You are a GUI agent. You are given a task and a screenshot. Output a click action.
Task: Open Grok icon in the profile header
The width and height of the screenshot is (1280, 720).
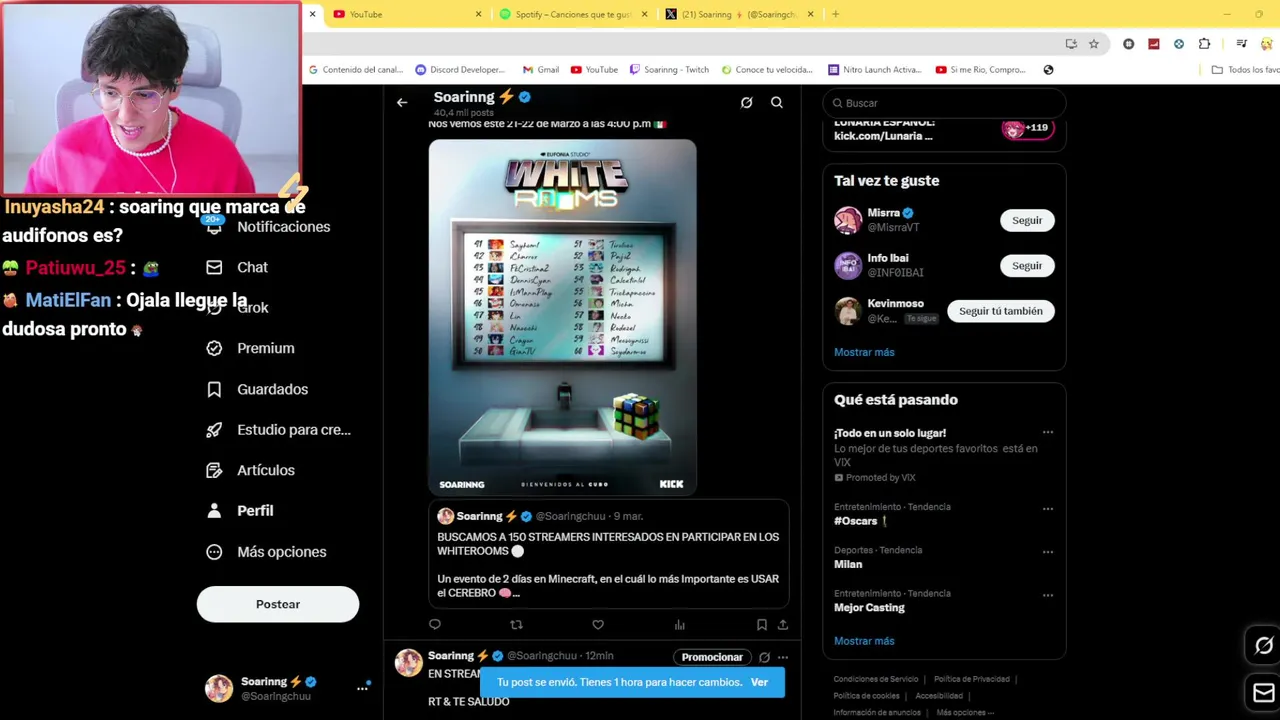coord(746,102)
